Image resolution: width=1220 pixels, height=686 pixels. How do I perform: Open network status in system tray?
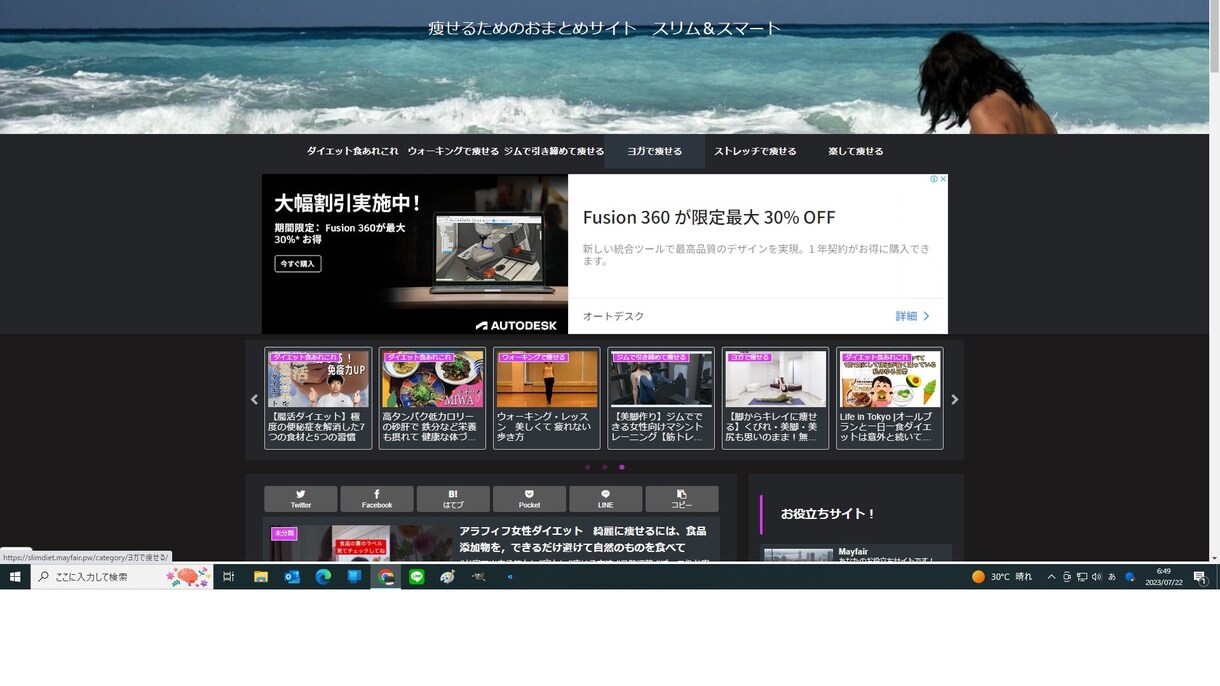[1081, 577]
